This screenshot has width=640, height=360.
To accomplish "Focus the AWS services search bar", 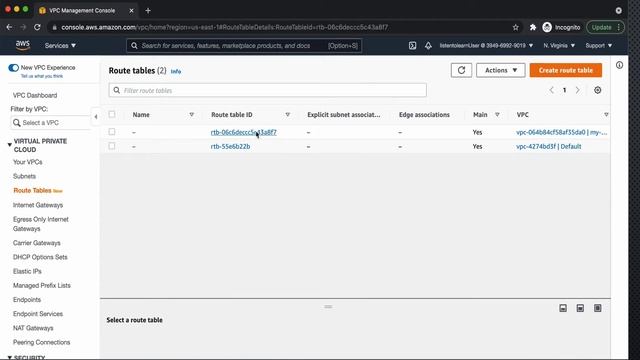I will click(244, 46).
